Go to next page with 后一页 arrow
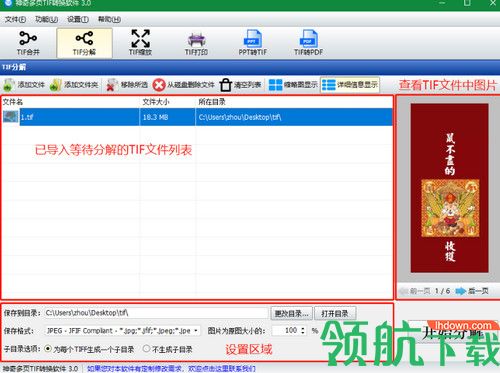500x373 pixels. pos(472,291)
